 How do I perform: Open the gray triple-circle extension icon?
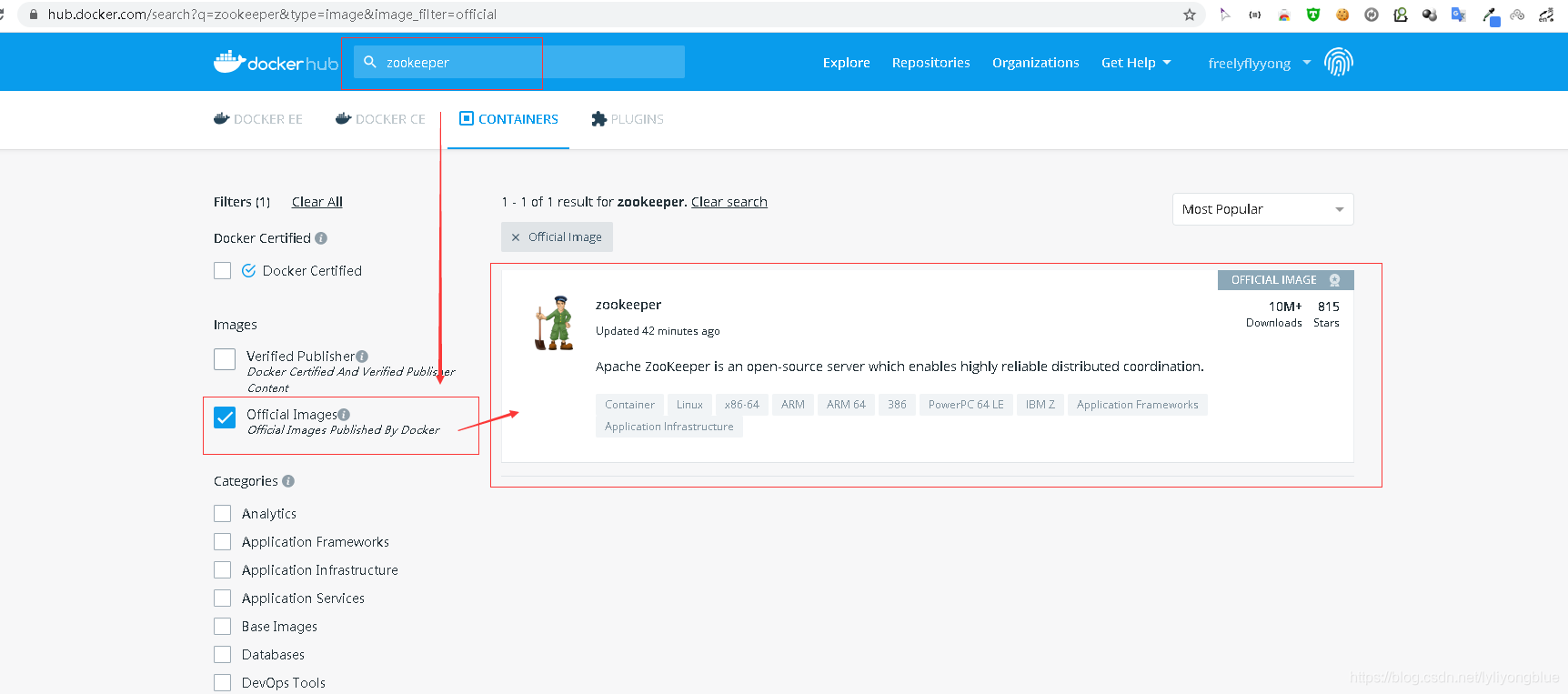click(x=1517, y=15)
